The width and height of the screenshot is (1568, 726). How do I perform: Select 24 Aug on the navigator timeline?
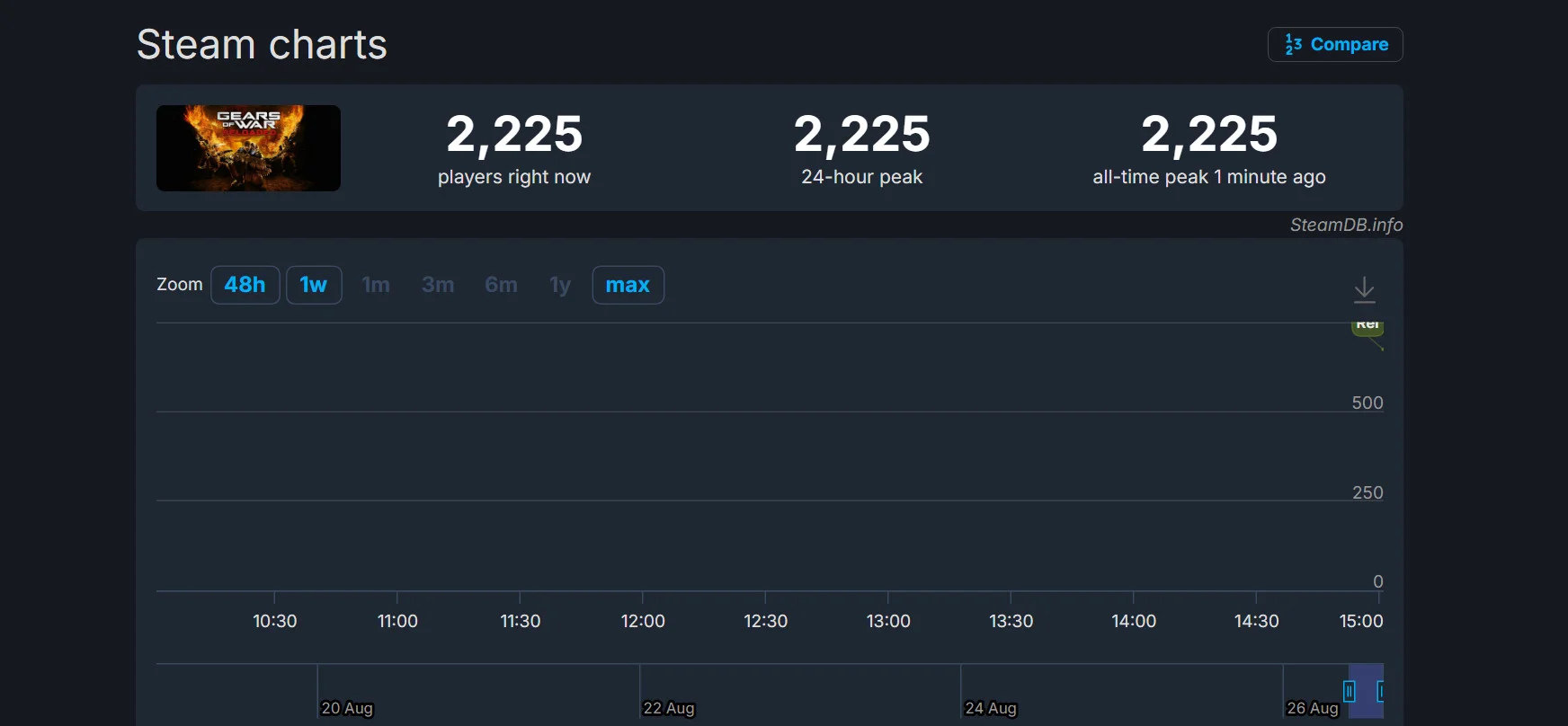pos(991,708)
